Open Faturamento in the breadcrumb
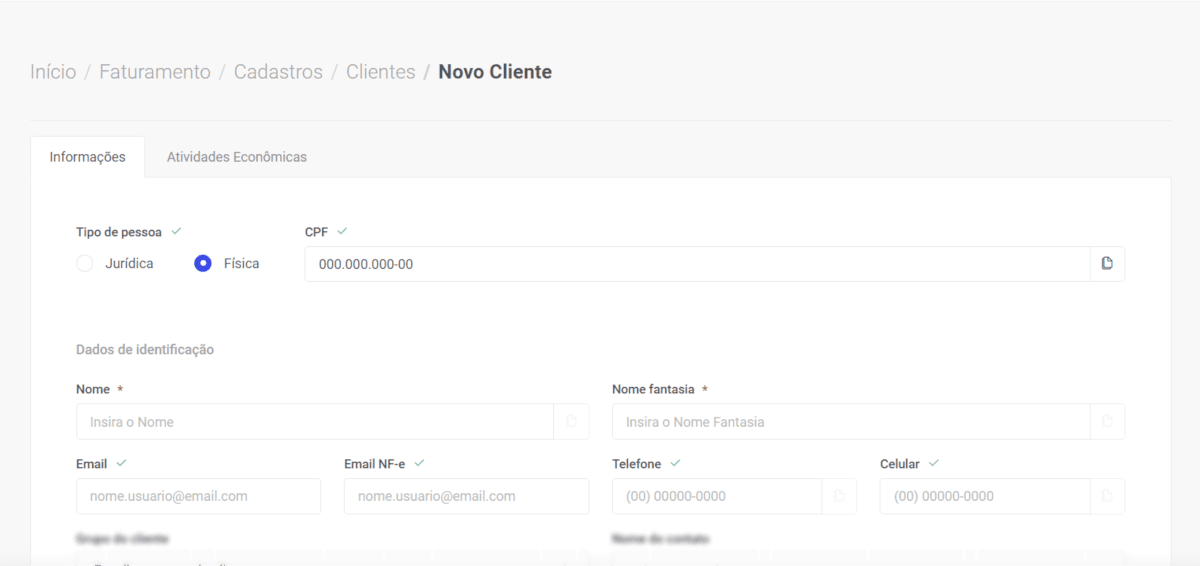This screenshot has height=566, width=1200. pyautogui.click(x=155, y=72)
